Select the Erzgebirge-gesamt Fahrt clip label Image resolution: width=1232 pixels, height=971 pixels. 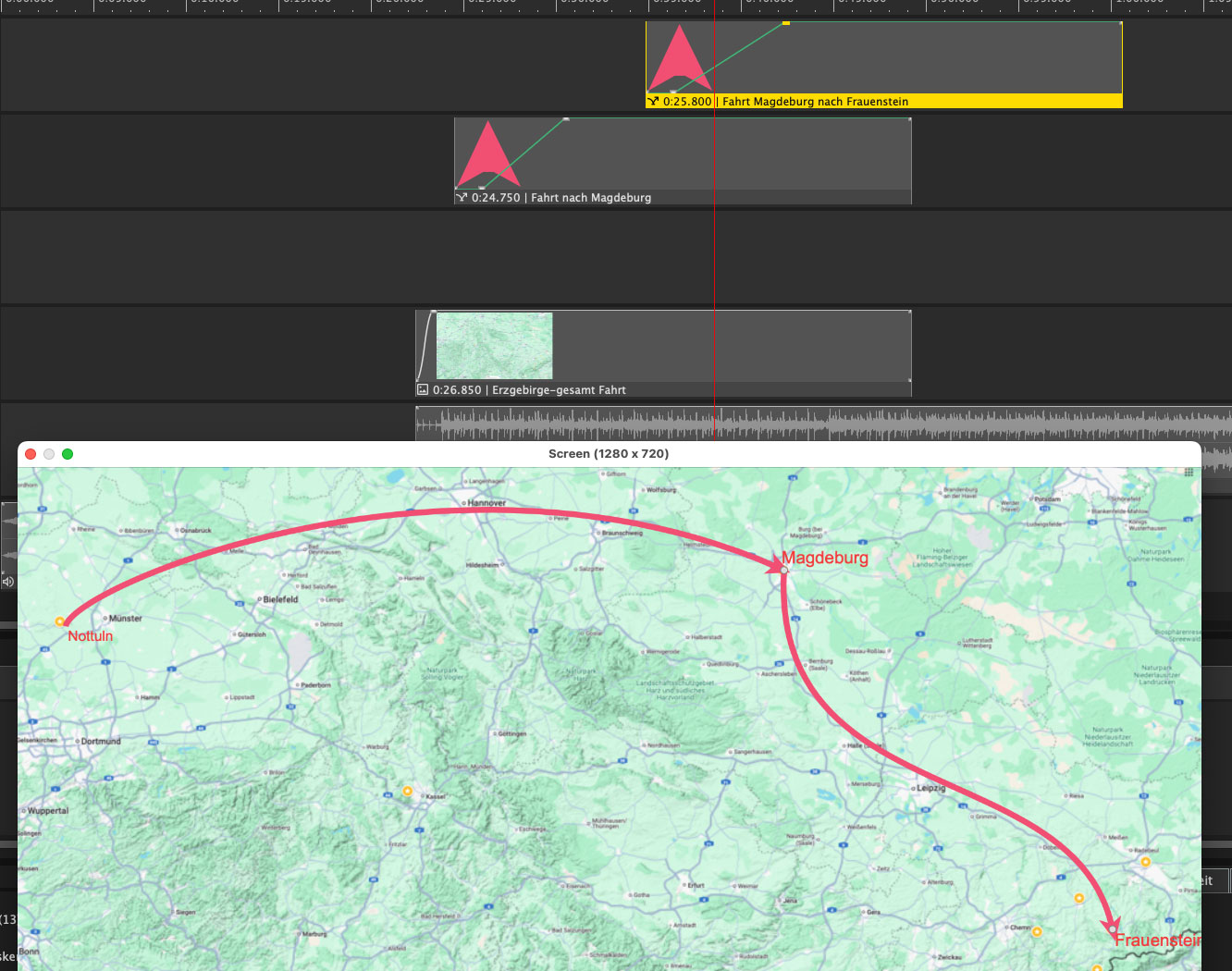(x=559, y=390)
